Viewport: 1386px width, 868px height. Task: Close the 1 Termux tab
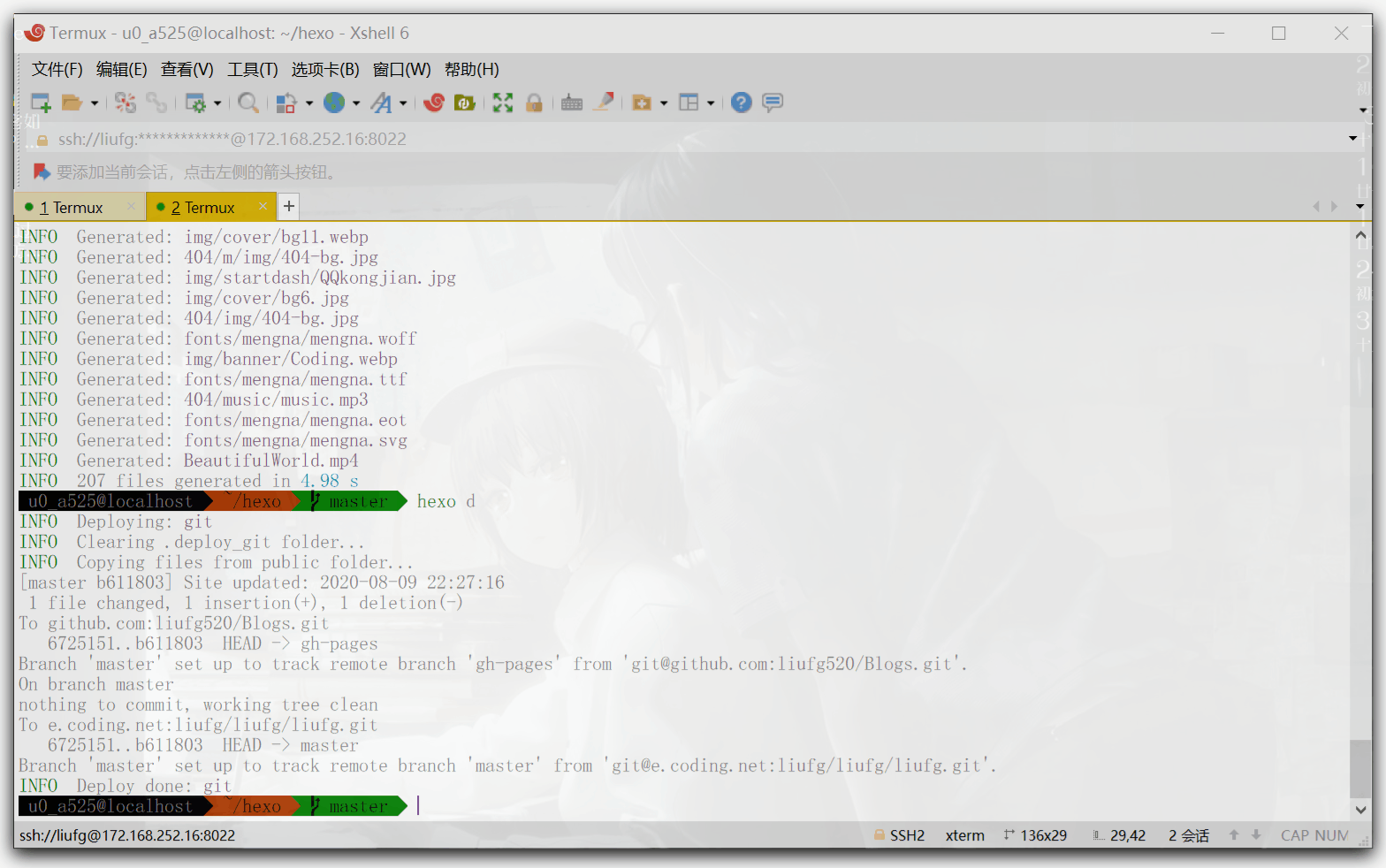tap(131, 207)
